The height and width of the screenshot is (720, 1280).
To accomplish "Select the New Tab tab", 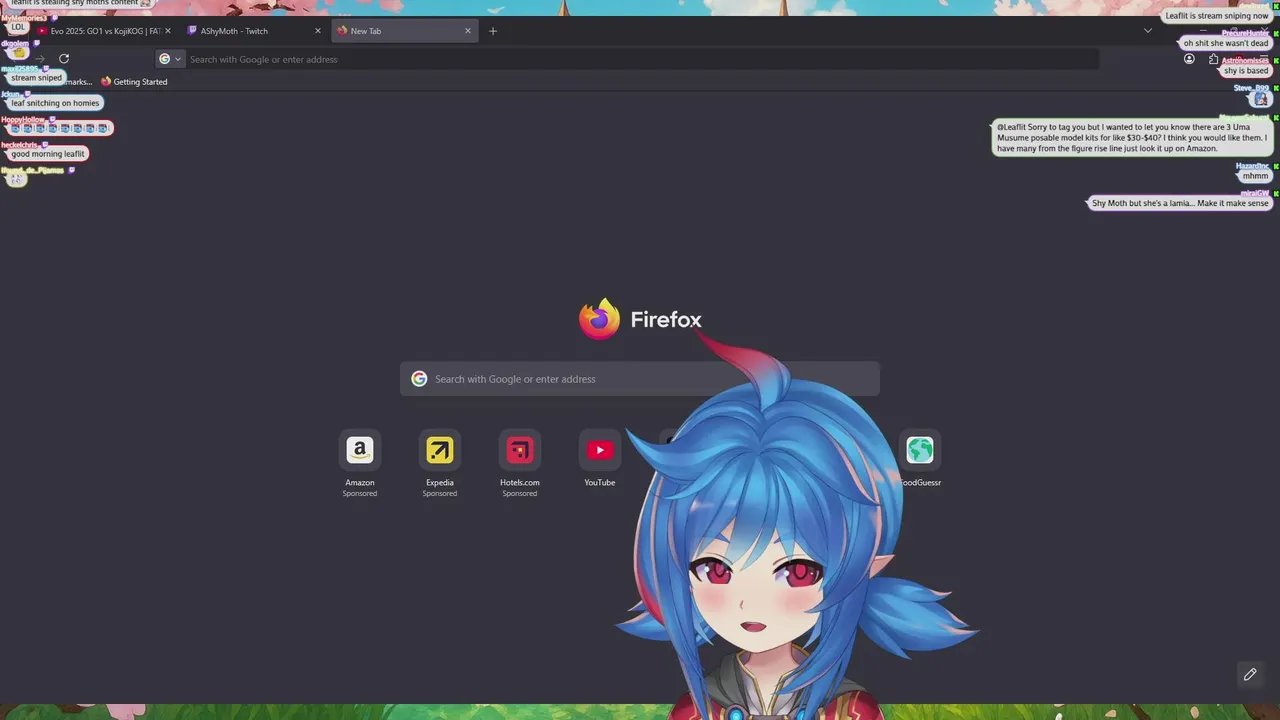I will pyautogui.click(x=403, y=31).
